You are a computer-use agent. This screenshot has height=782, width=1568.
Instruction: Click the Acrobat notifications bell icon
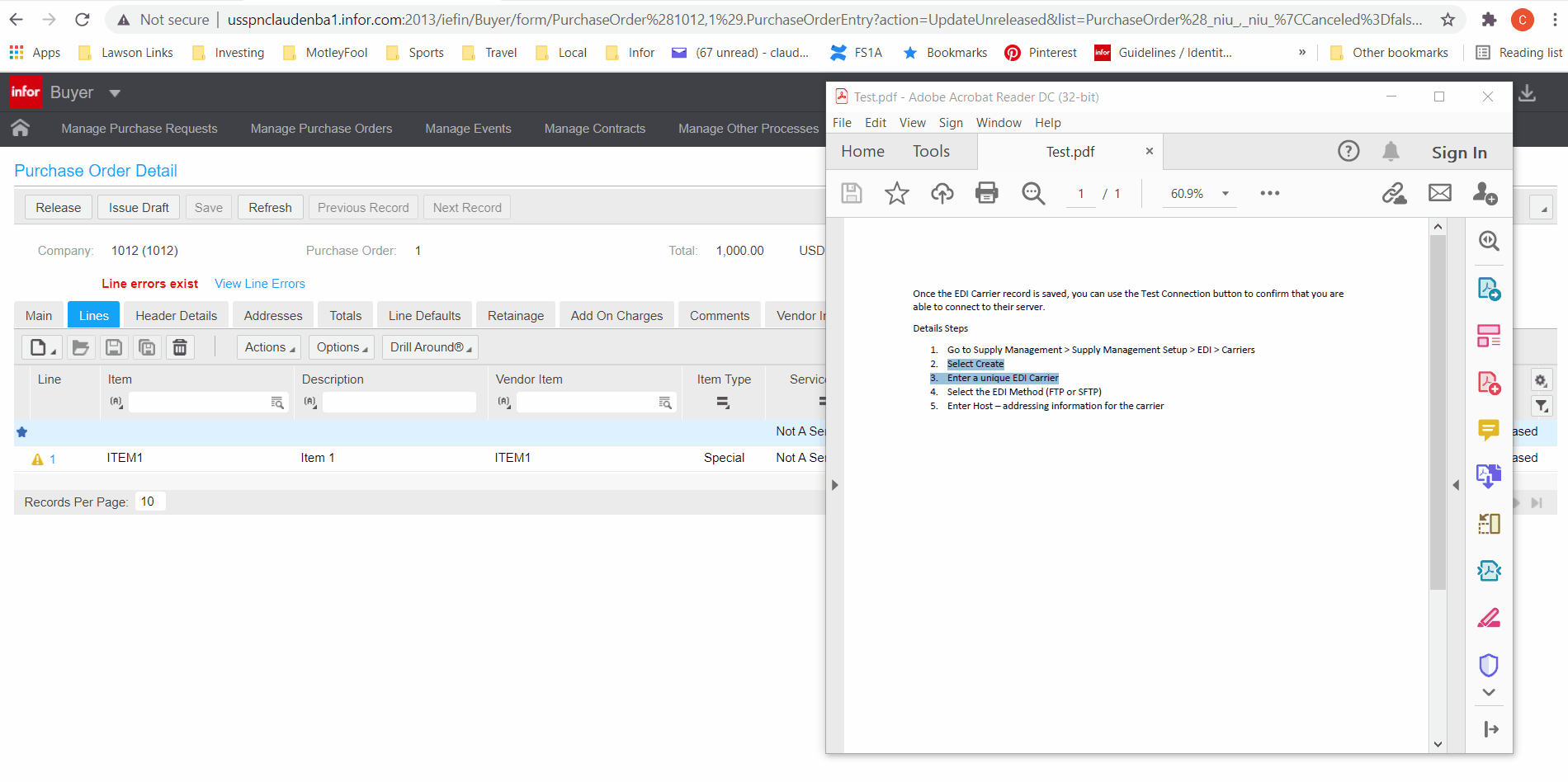point(1391,151)
